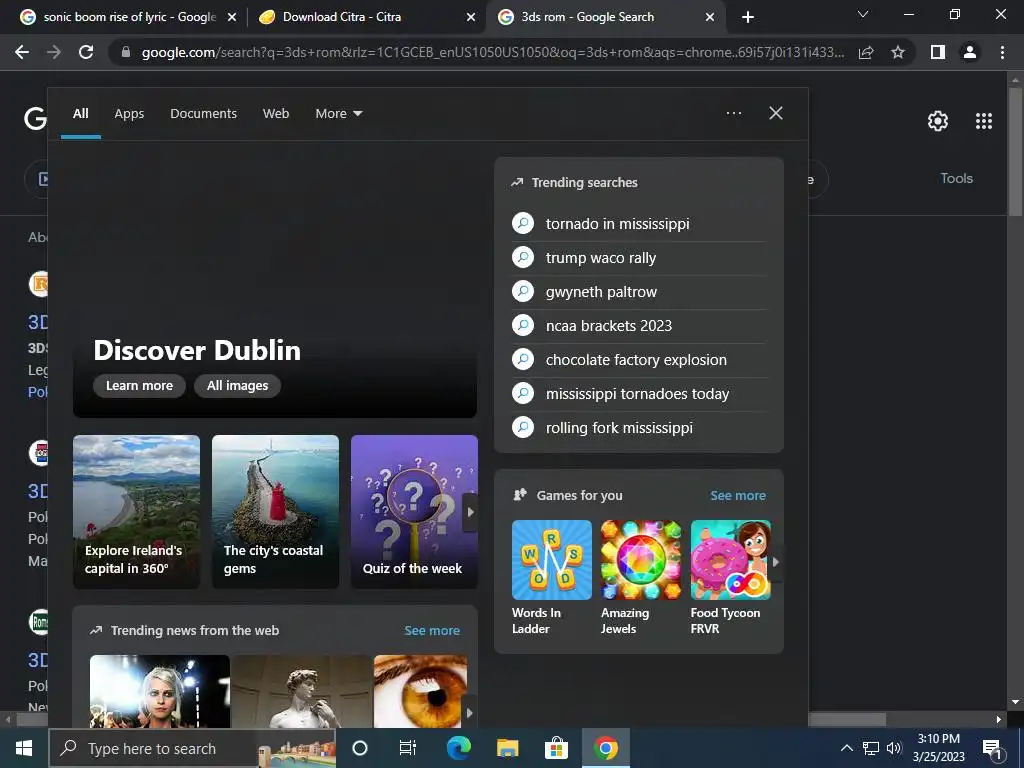Click the page vertical scrollbar thumb
The image size is (1024, 768).
[x=1015, y=152]
